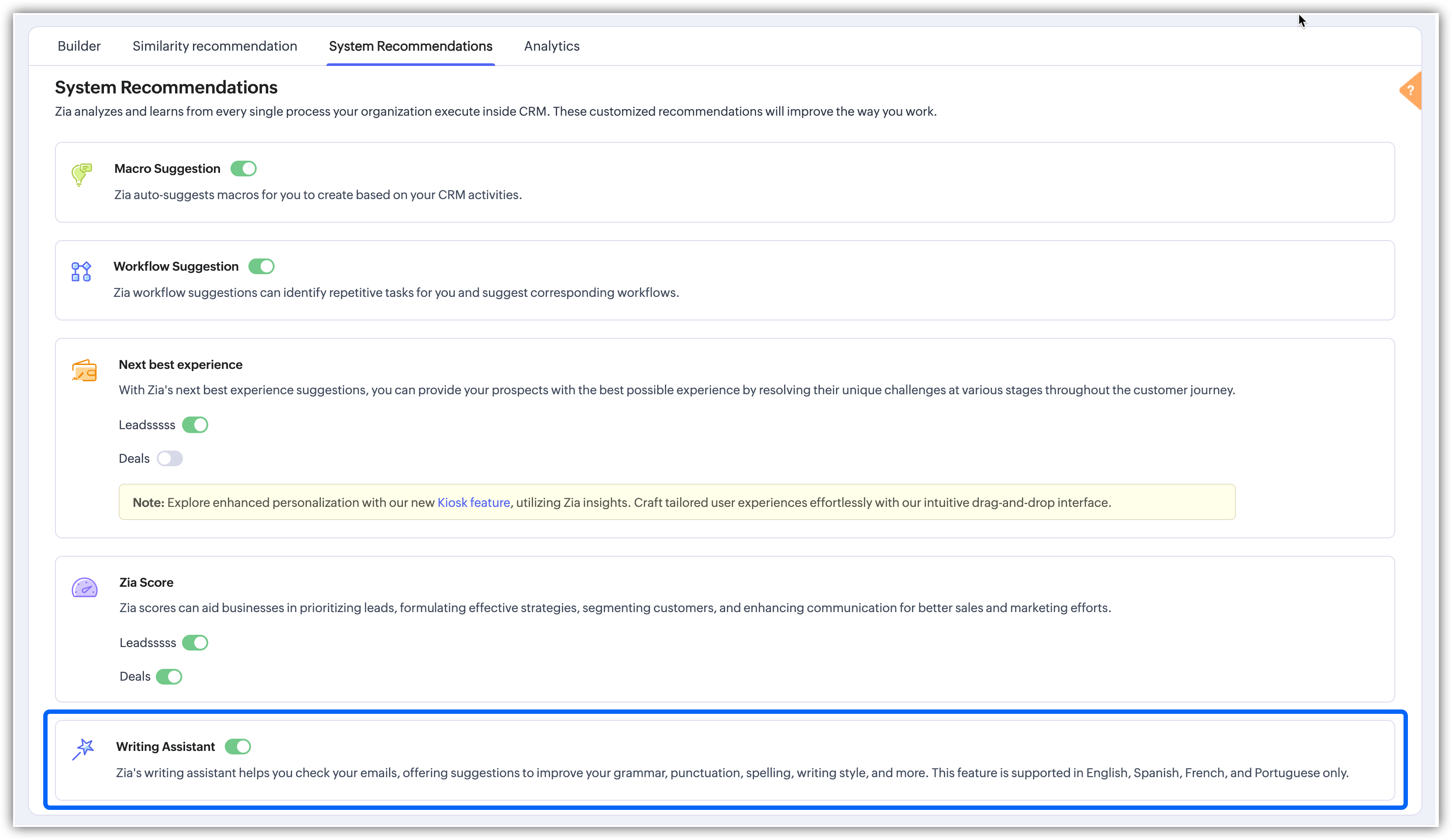Go to the Analytics tab
This screenshot has width=1452, height=840.
(x=551, y=46)
